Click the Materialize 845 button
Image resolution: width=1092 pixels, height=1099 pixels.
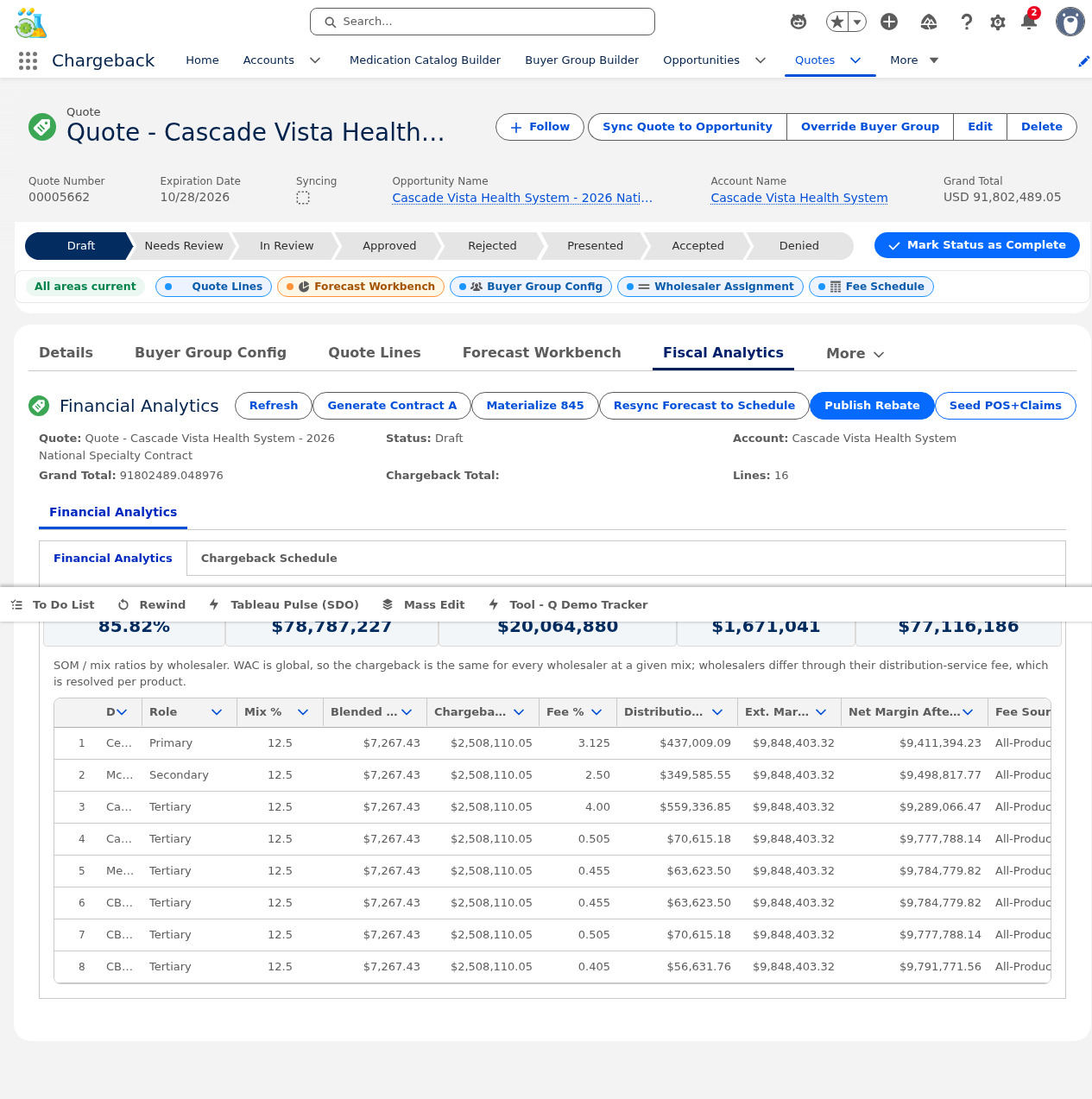535,406
